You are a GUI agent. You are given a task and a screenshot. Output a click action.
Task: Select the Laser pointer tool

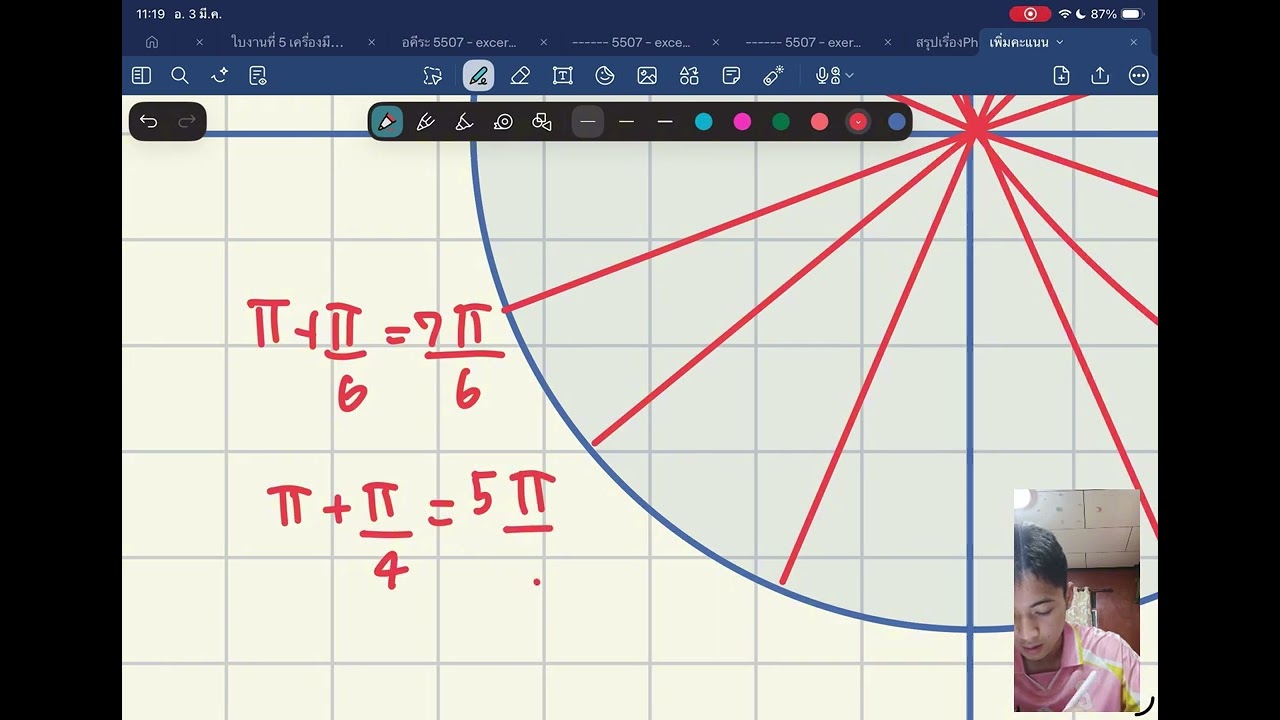click(x=773, y=76)
